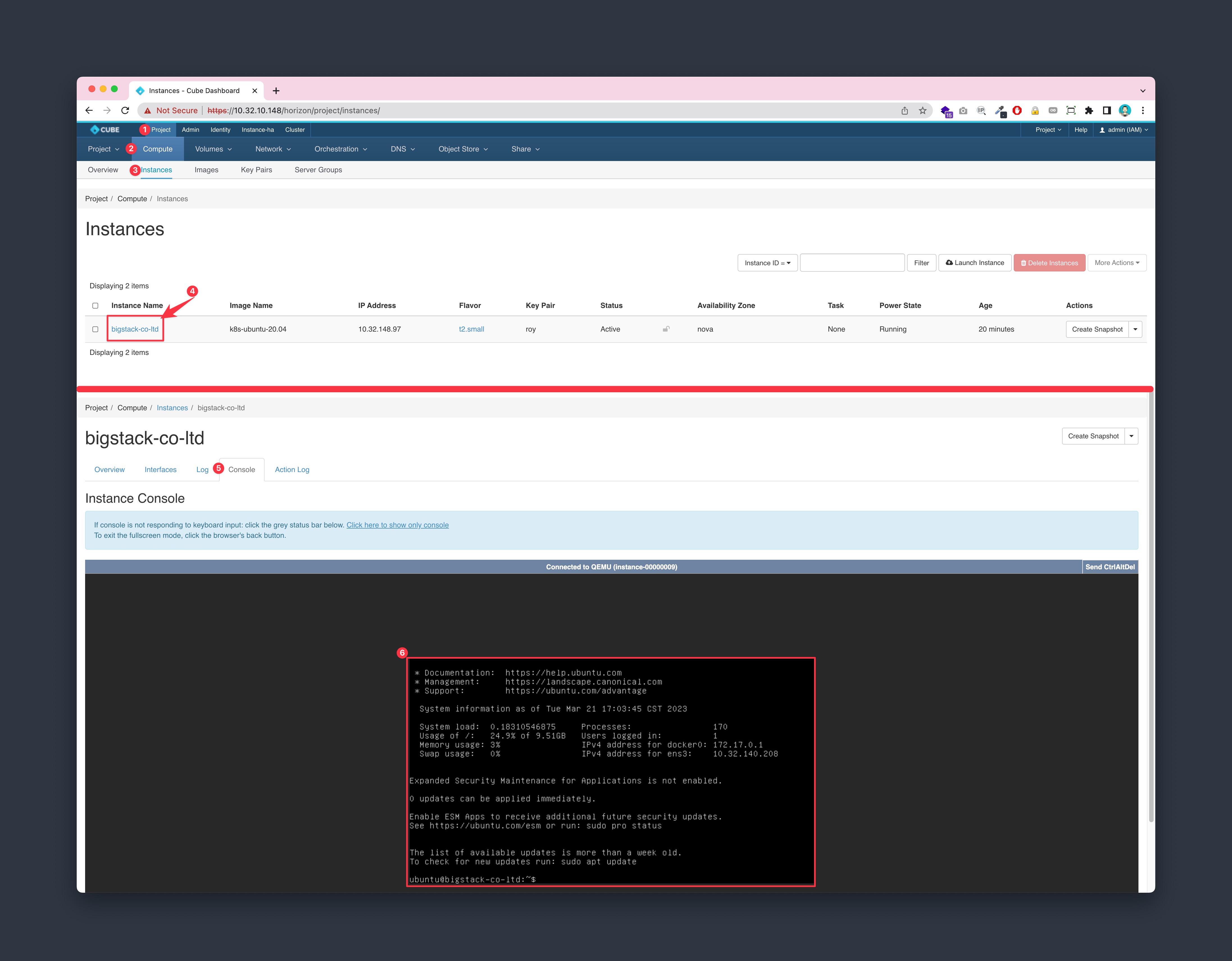This screenshot has height=961, width=1232.
Task: Expand the Volumes menu
Action: tap(214, 149)
